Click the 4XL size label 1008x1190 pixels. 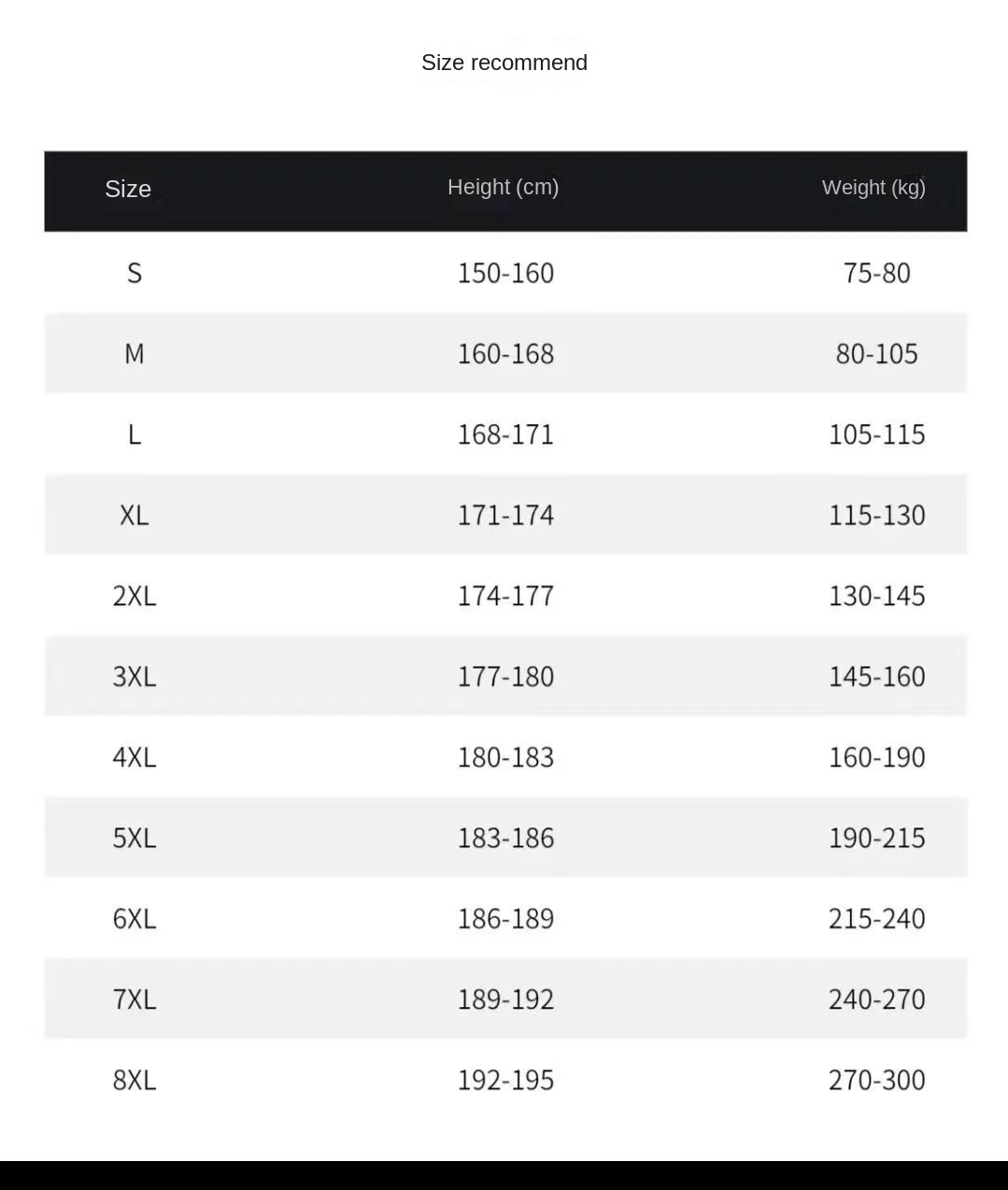(135, 757)
